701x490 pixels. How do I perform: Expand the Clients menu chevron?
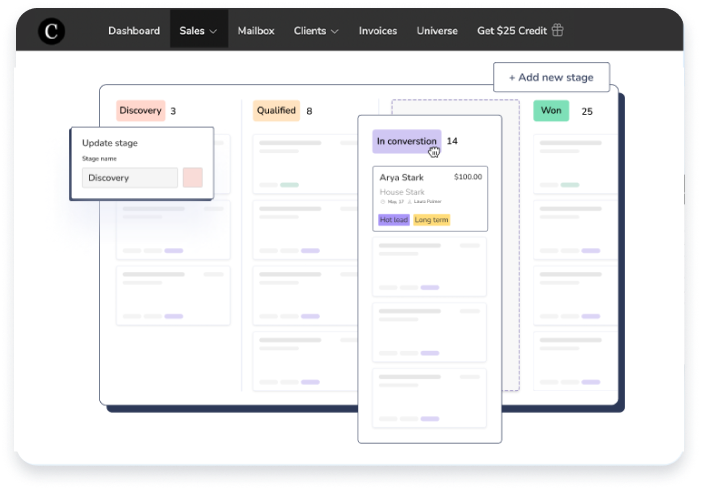point(334,32)
